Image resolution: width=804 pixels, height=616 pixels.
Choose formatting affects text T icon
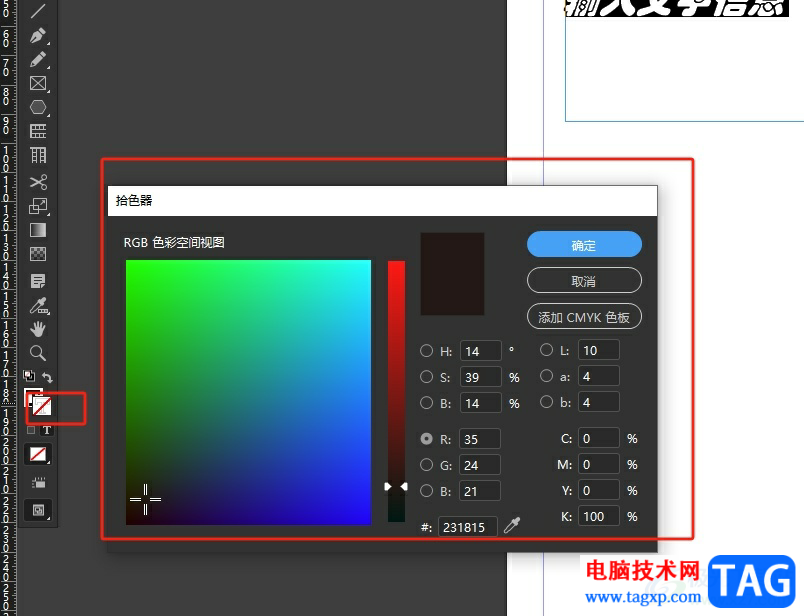tap(47, 430)
